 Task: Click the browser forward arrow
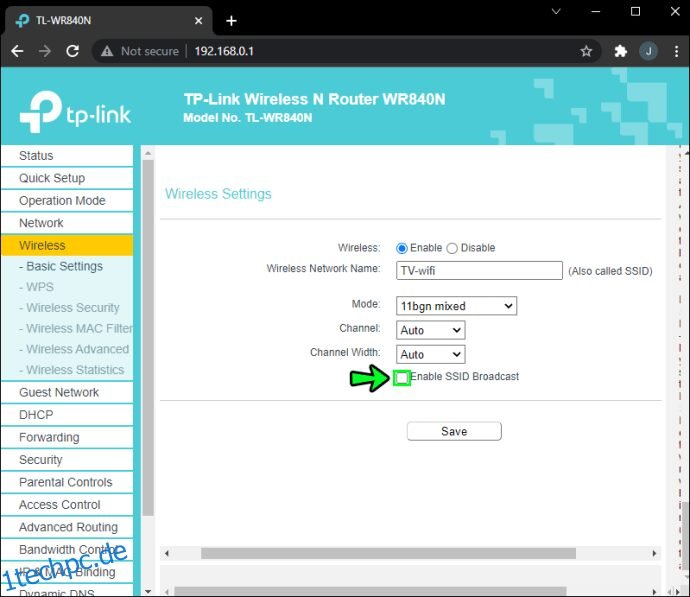44,51
